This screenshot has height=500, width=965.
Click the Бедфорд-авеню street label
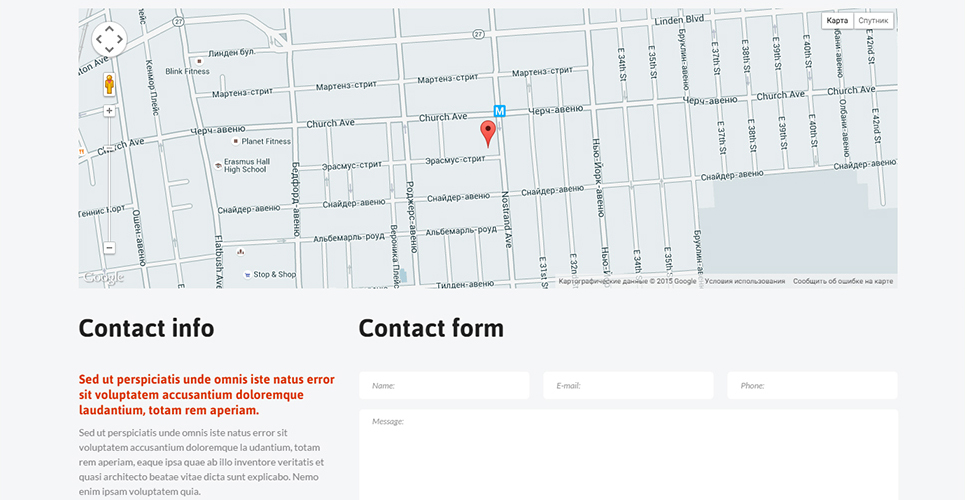(296, 199)
